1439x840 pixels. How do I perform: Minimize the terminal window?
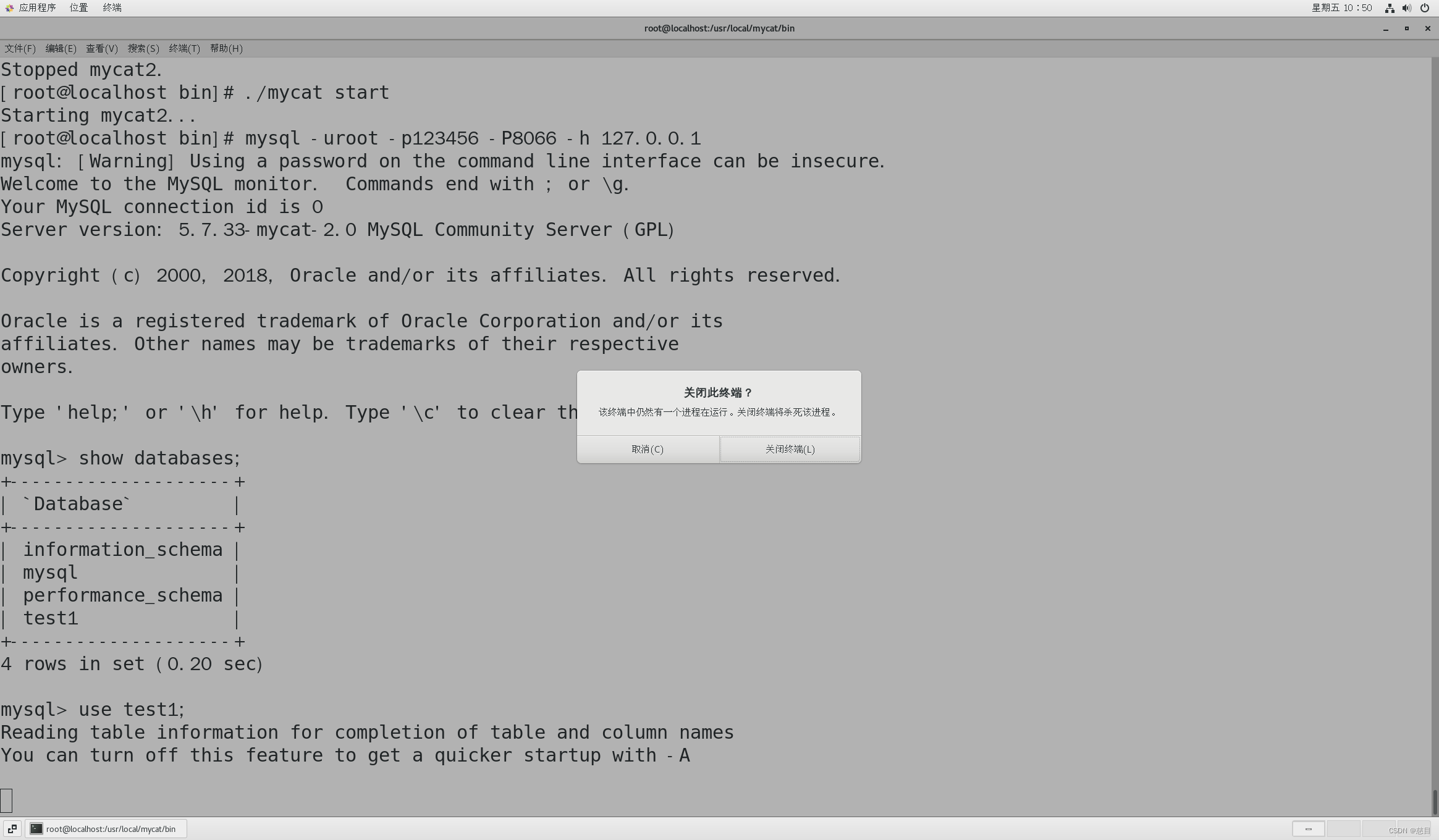[x=1386, y=28]
